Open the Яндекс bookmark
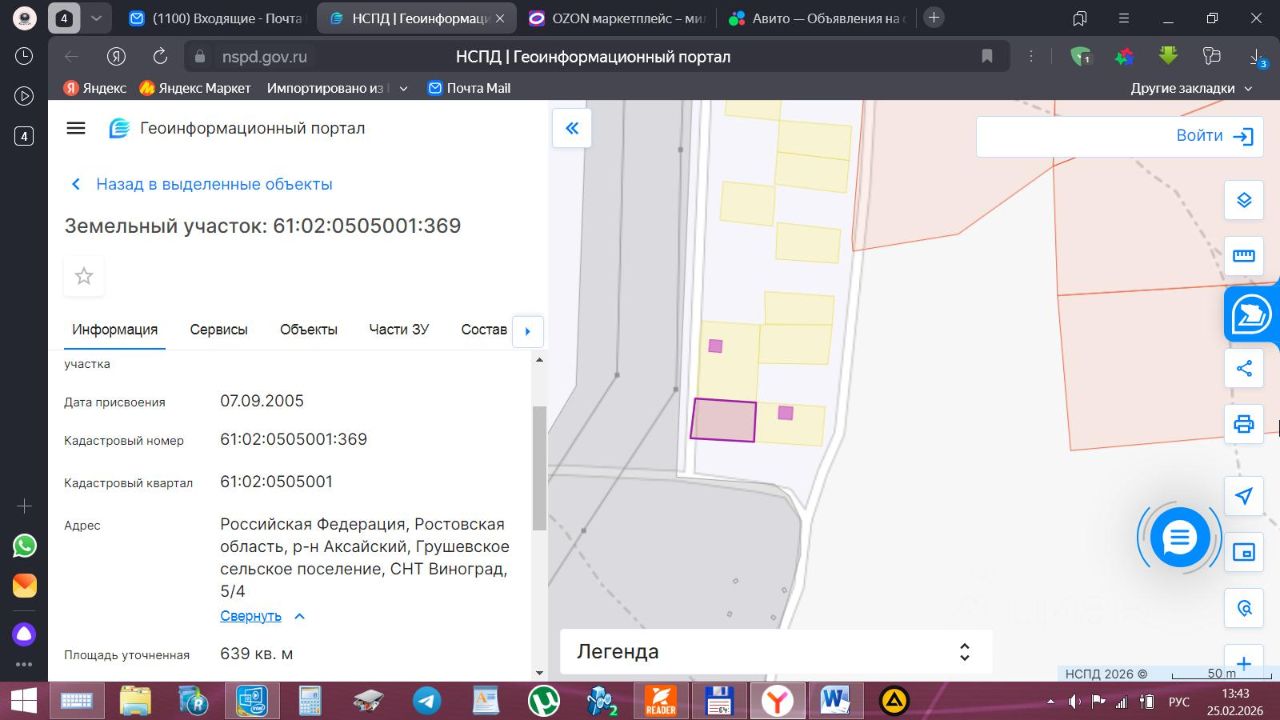Screen dimensions: 1280x720 [x=95, y=88]
